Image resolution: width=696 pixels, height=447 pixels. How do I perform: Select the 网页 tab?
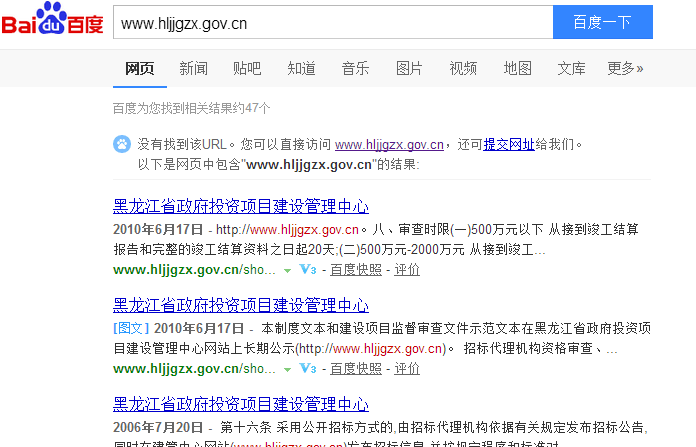pyautogui.click(x=139, y=68)
